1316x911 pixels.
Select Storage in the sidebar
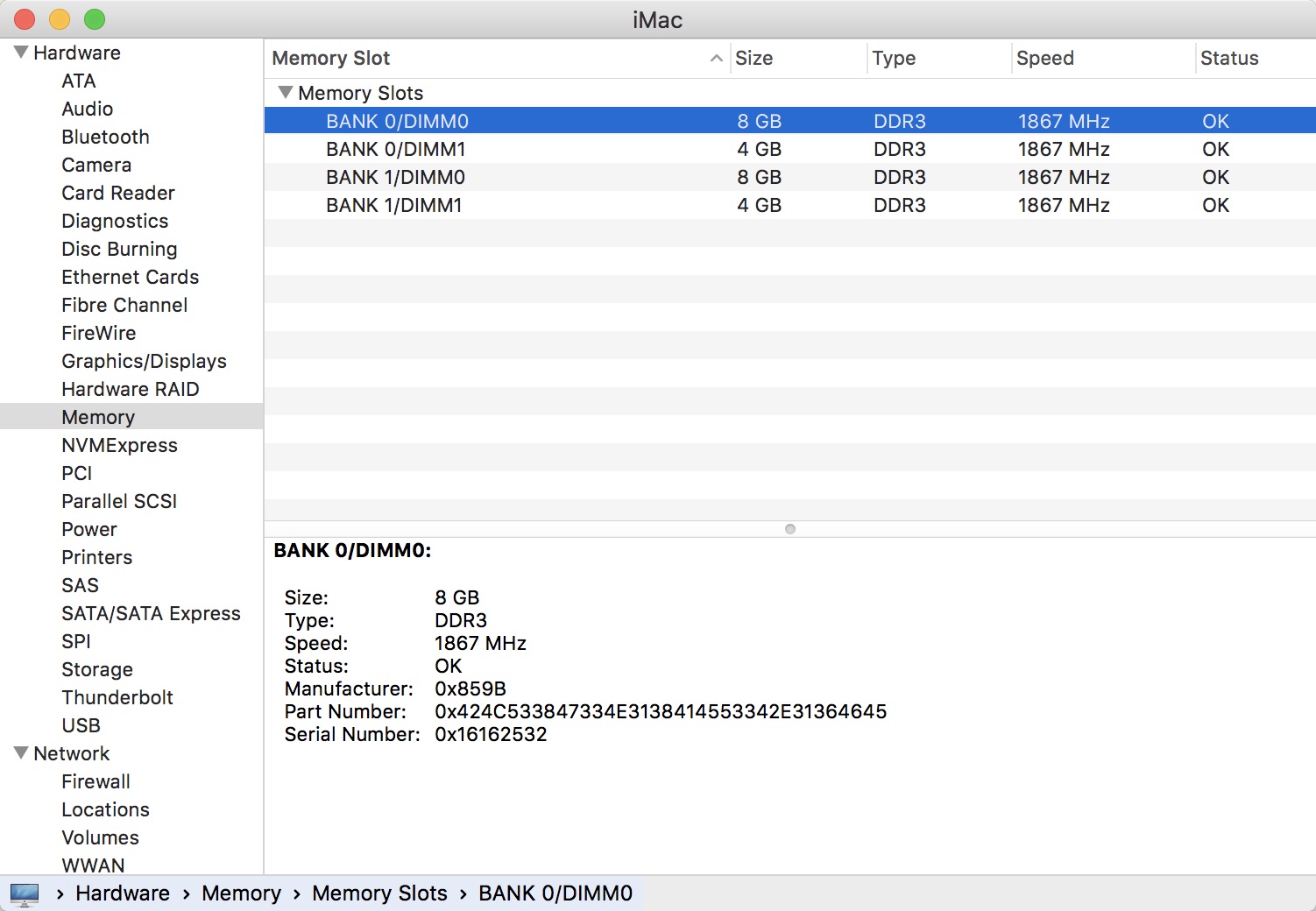[x=96, y=669]
